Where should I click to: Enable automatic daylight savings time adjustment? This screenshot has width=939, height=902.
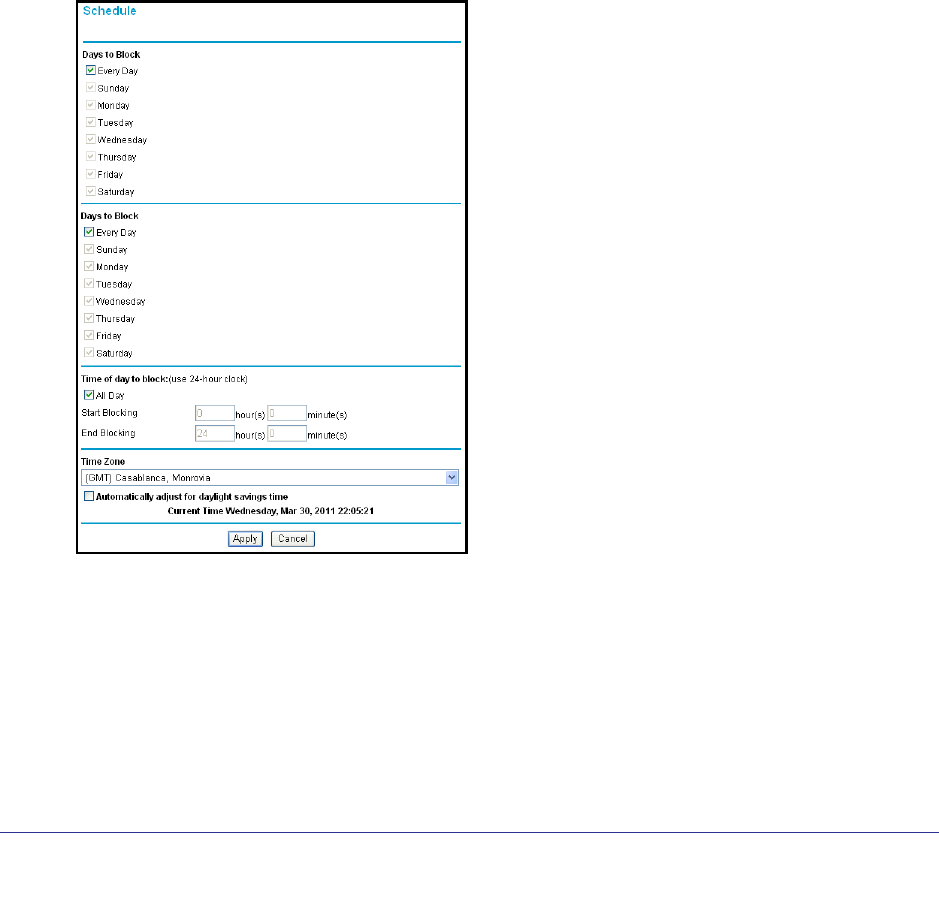point(89,496)
